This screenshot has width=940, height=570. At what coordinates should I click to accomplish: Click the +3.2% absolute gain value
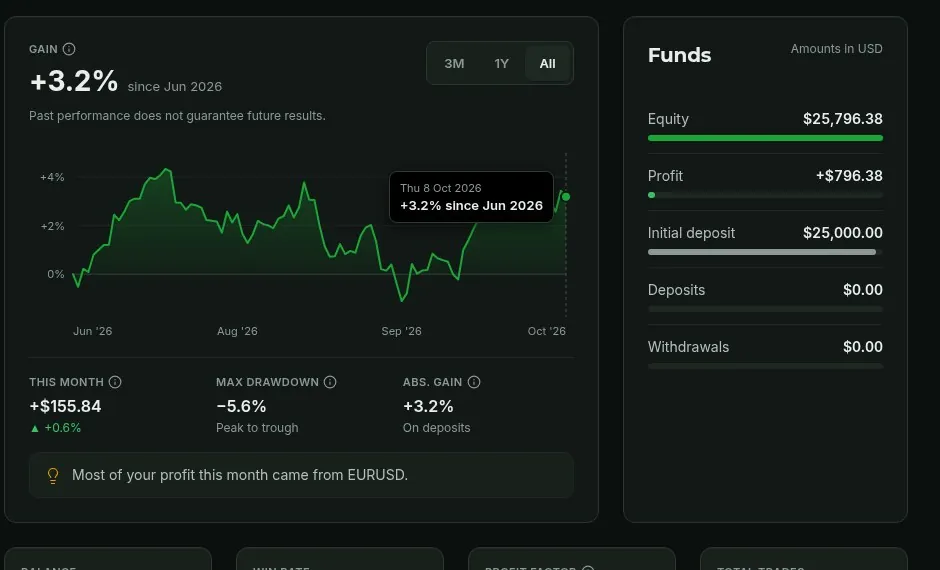point(428,406)
